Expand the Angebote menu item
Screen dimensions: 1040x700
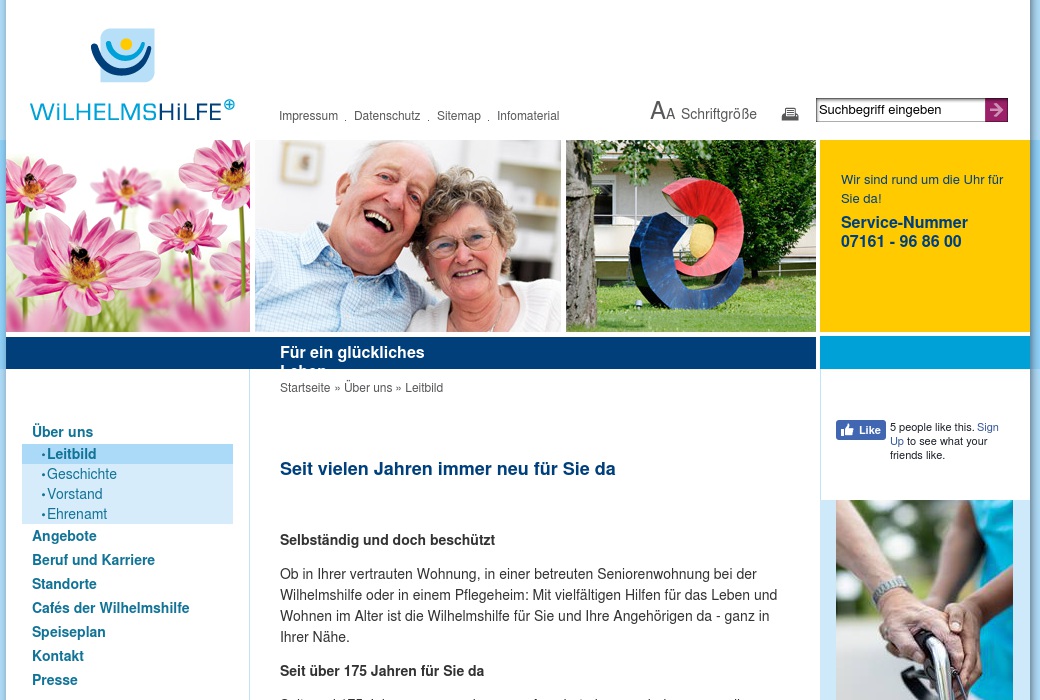pos(64,536)
